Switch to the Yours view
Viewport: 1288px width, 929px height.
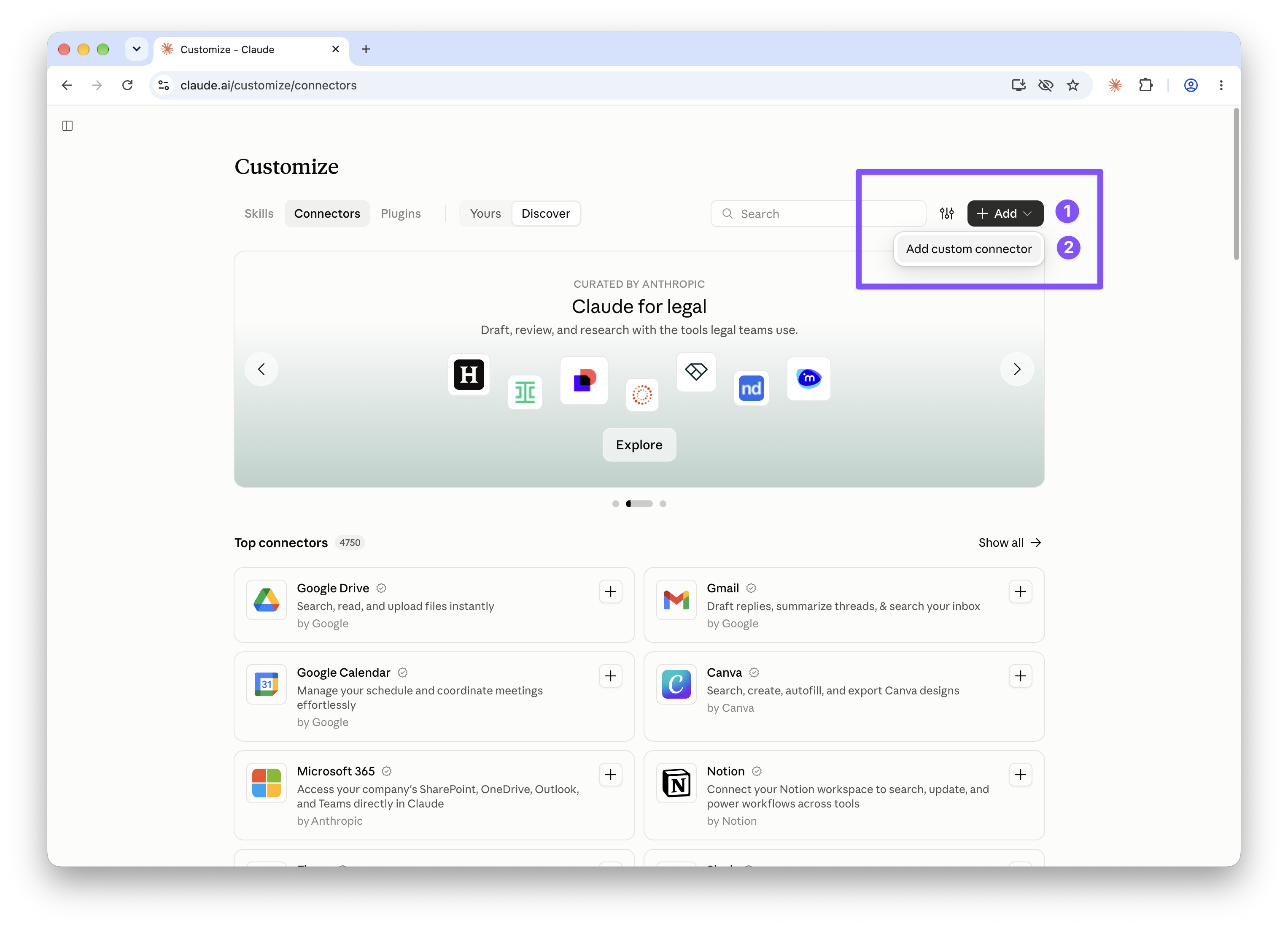tap(485, 213)
